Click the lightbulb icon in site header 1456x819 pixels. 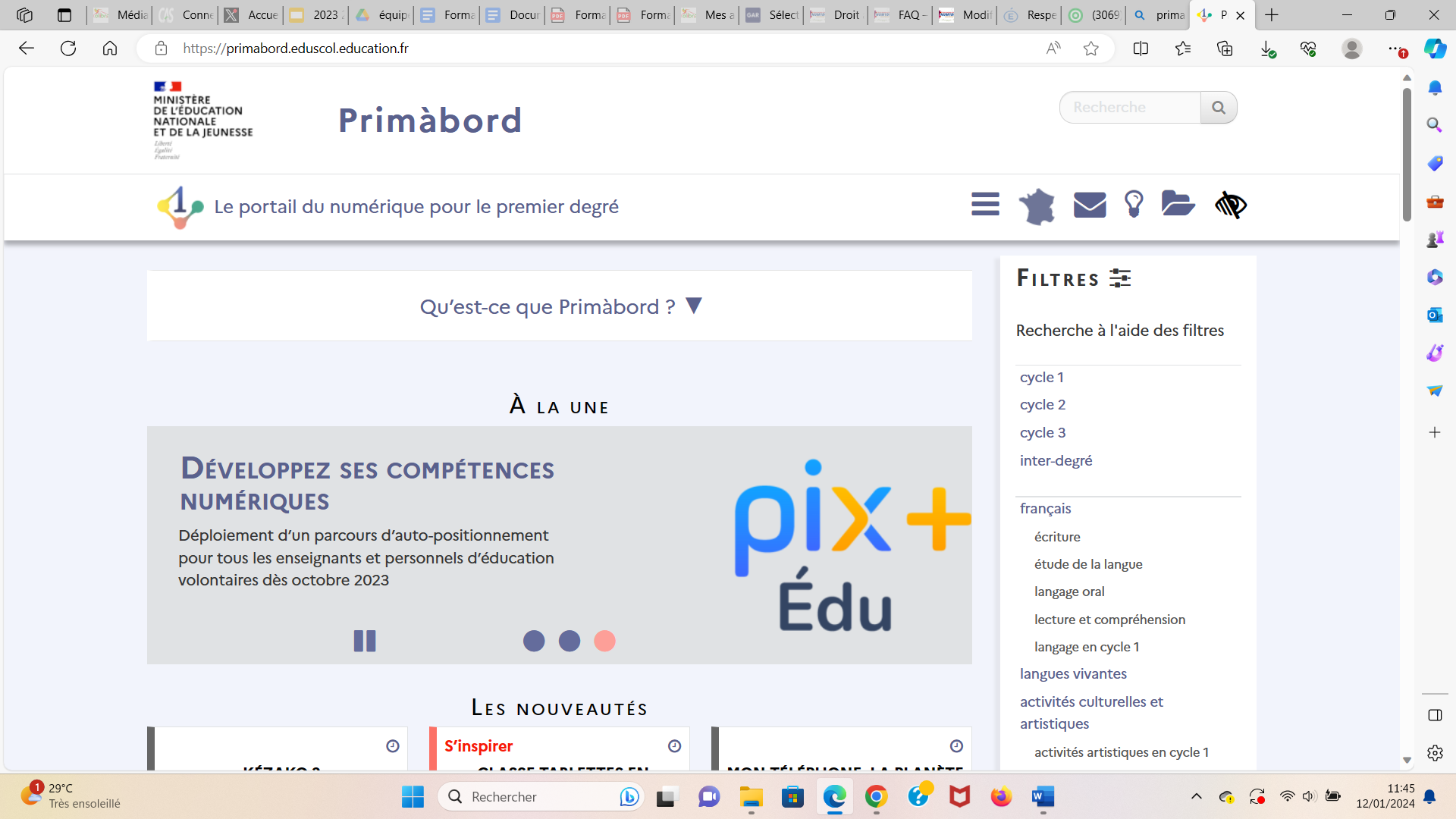[x=1134, y=204]
